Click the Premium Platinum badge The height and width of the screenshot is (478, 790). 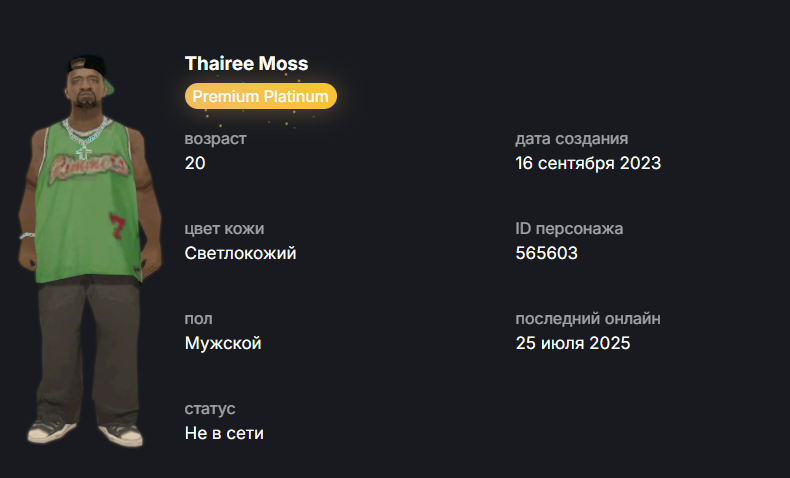click(x=260, y=96)
